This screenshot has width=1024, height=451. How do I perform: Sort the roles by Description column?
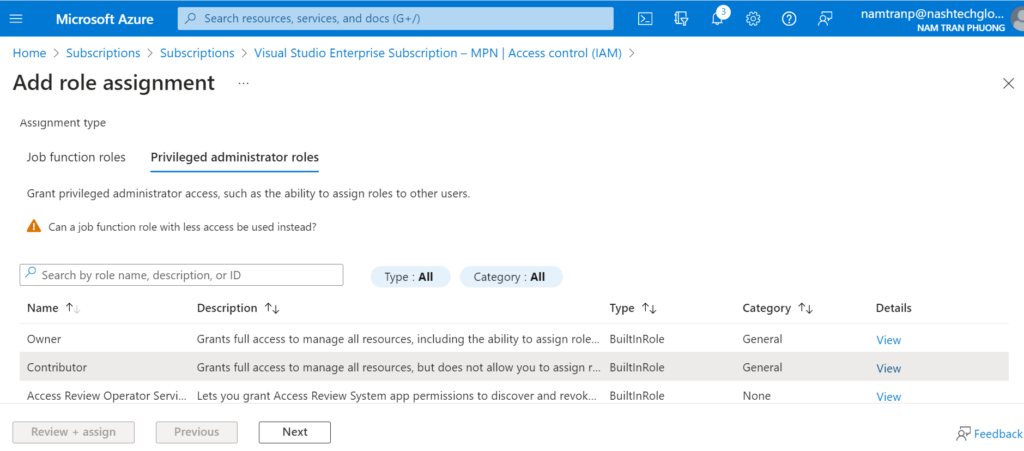point(272,308)
